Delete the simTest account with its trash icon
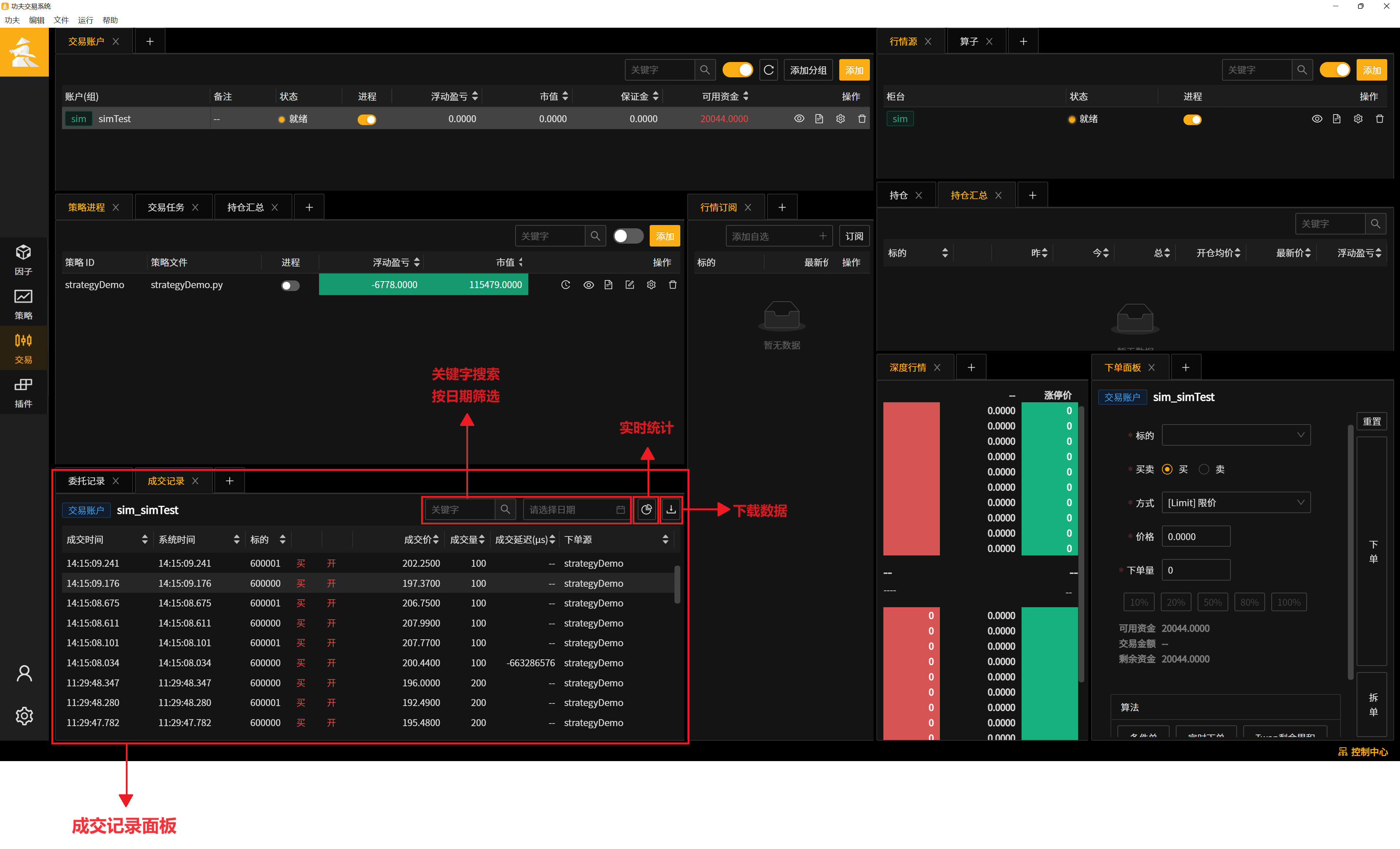Image resolution: width=1400 pixels, height=849 pixels. [x=862, y=119]
